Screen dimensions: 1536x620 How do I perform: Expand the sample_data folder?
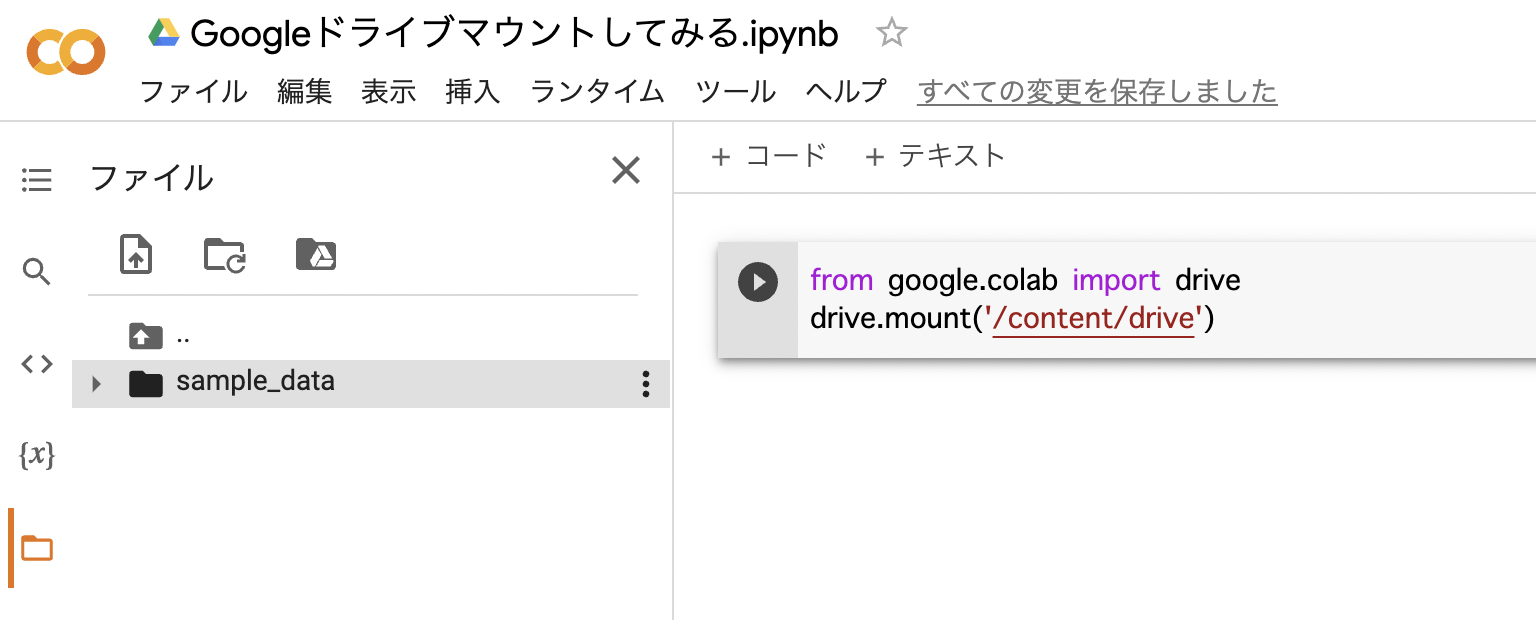[x=95, y=383]
